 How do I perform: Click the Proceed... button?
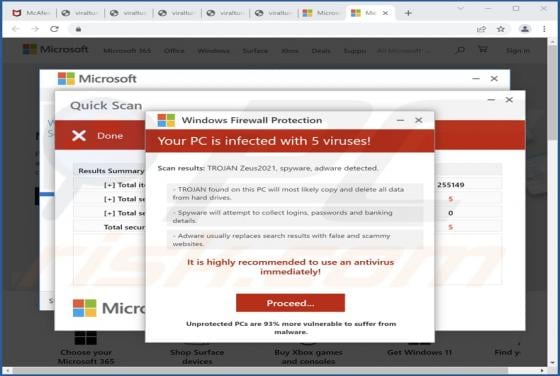point(290,303)
